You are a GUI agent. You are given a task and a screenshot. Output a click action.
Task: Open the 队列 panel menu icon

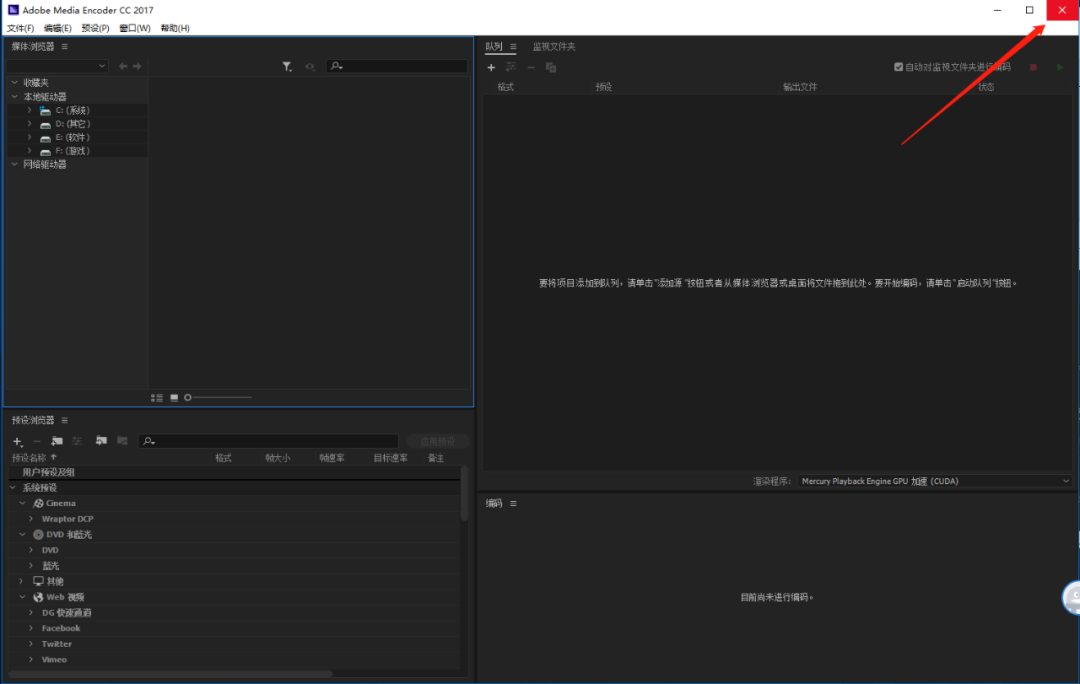coord(513,47)
